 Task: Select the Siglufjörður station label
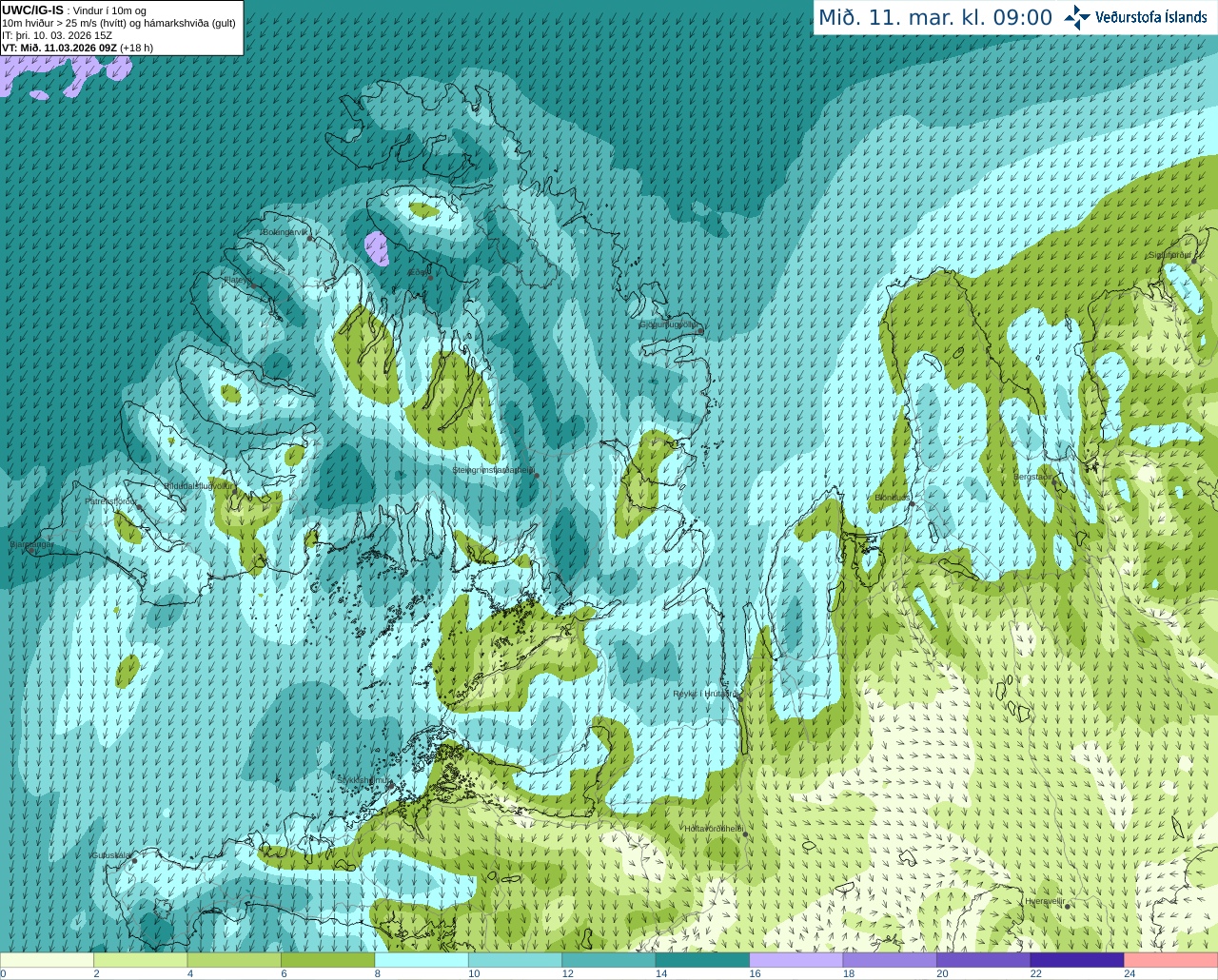coord(1170,255)
